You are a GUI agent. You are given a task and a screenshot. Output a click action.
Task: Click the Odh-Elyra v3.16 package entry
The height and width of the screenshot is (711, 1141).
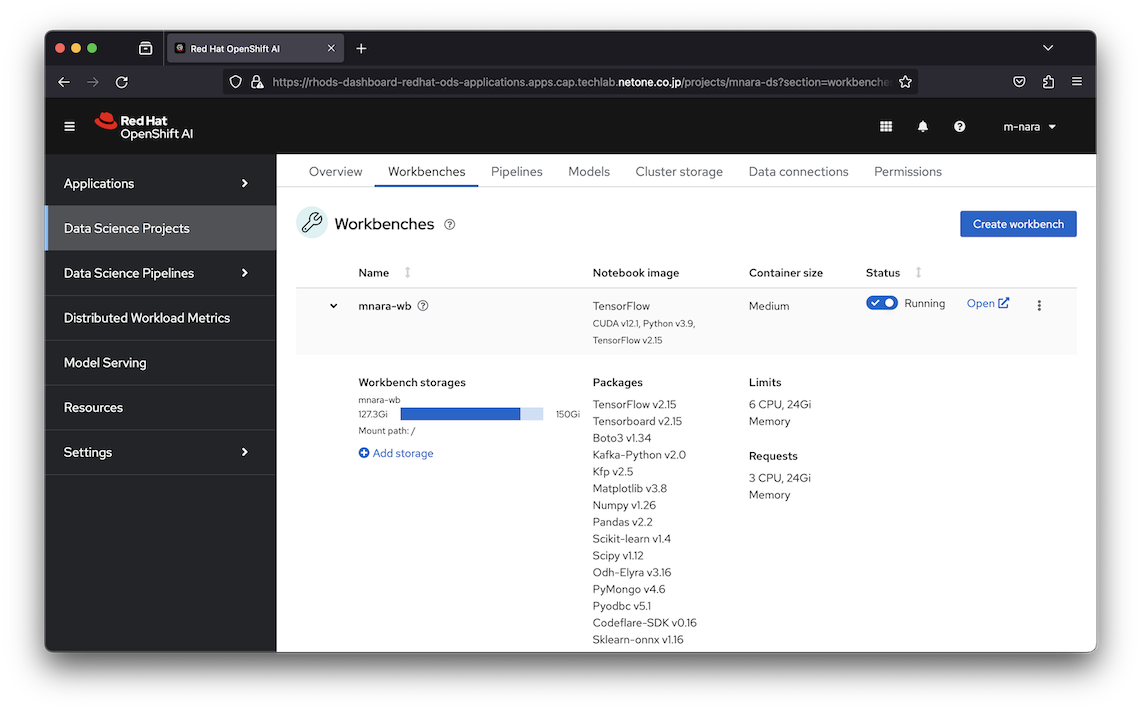(632, 573)
